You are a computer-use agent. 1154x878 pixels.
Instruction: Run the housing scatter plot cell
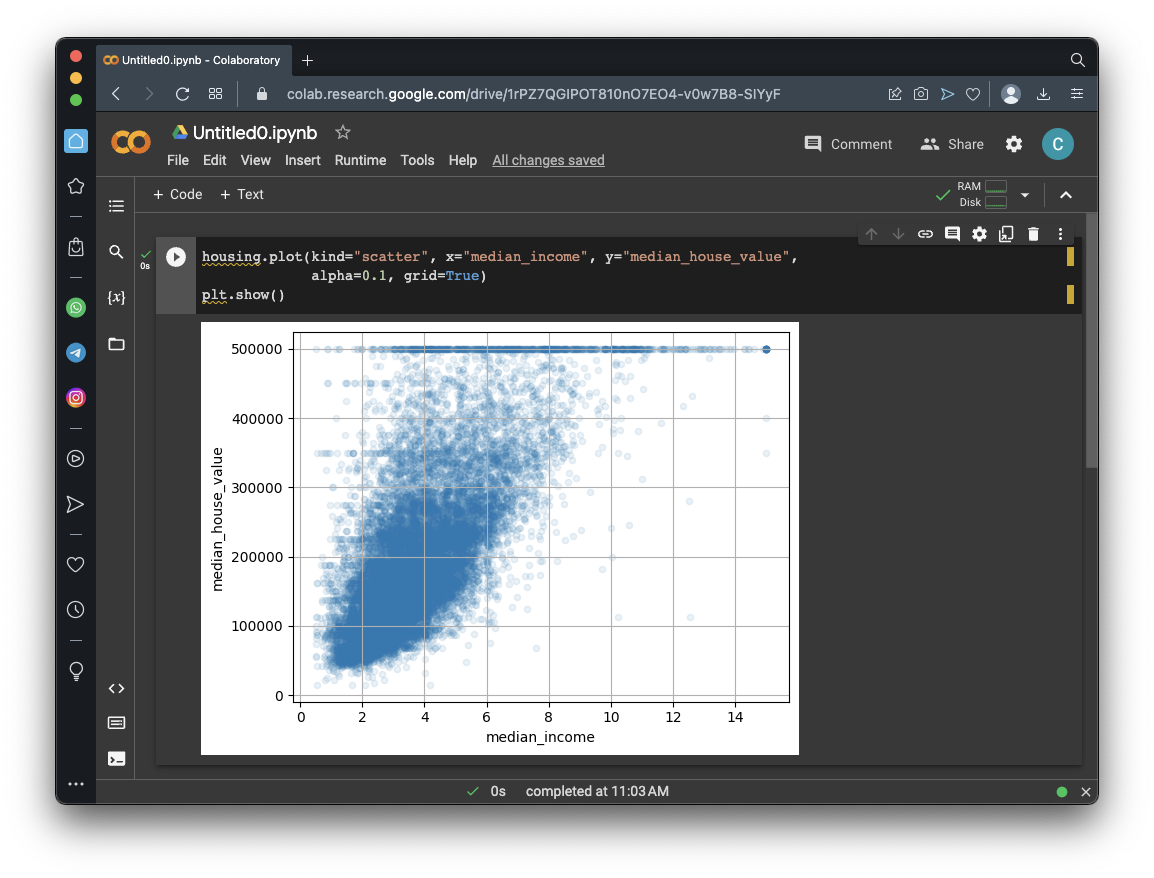[x=176, y=257]
